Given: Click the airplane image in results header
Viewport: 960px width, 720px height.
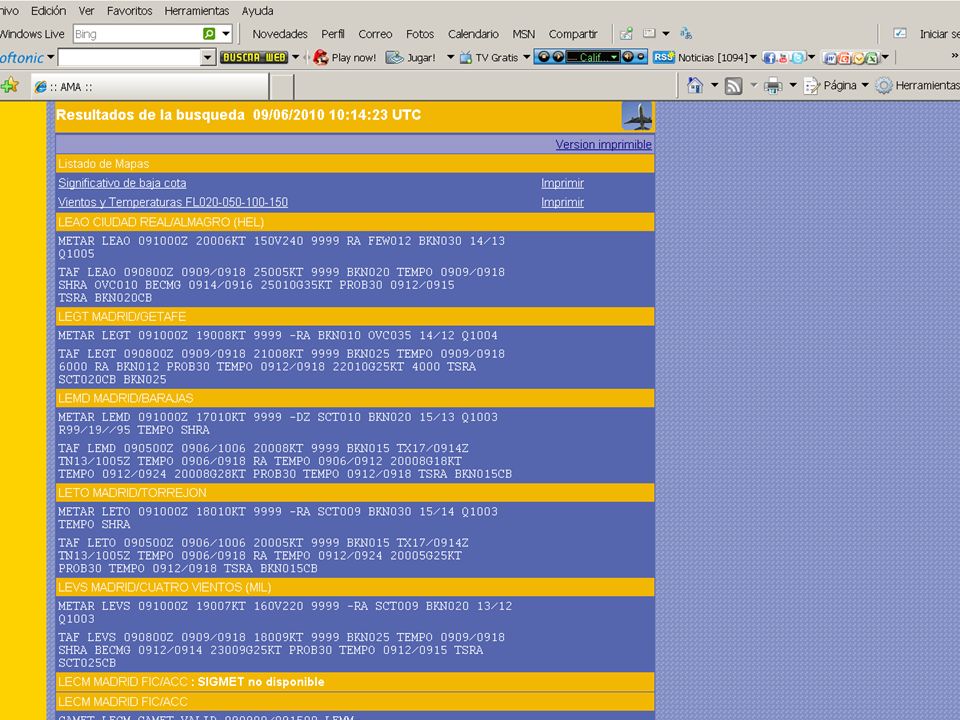Looking at the screenshot, I should point(637,116).
